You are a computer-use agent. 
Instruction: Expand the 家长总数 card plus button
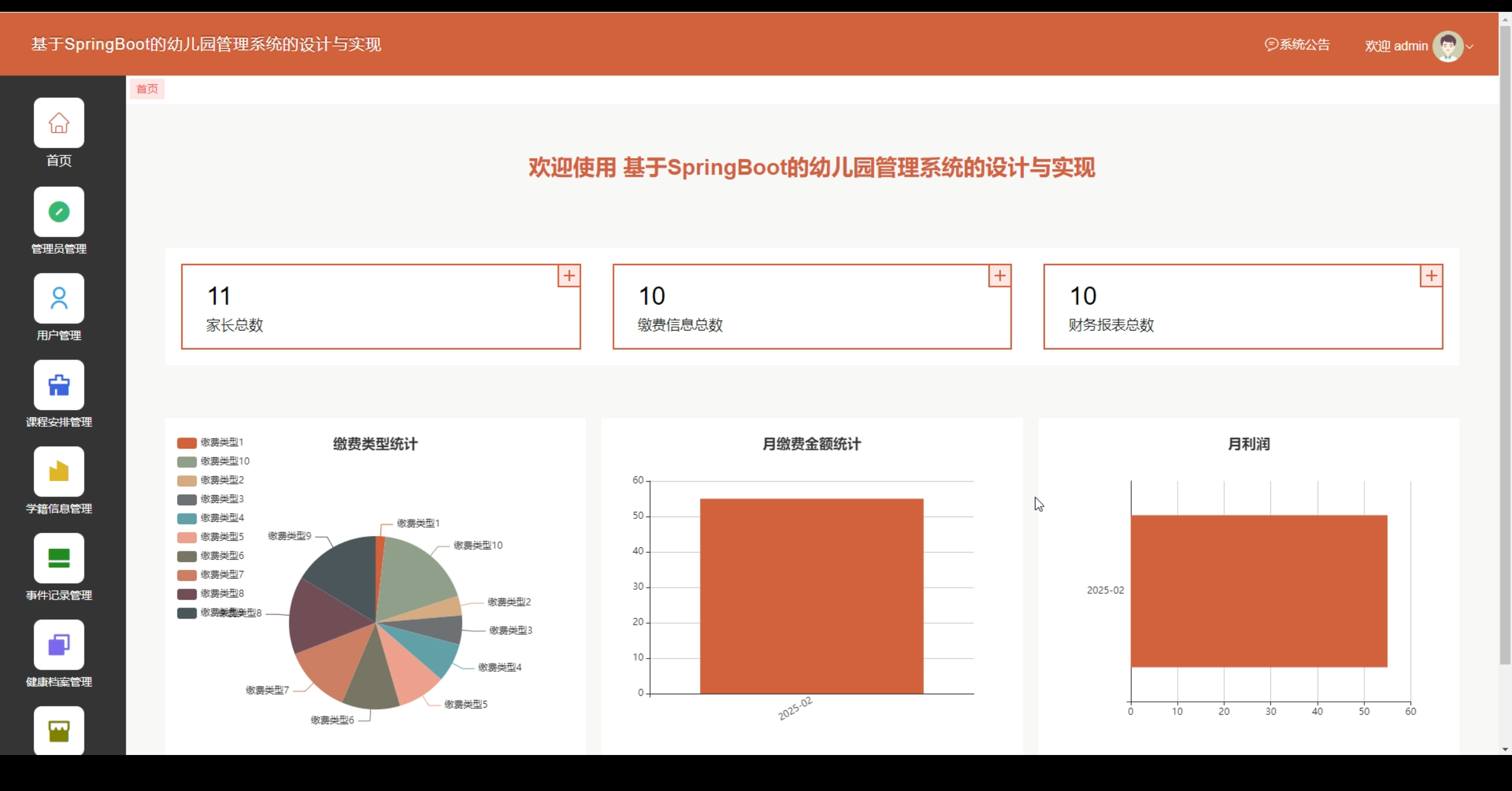tap(569, 276)
